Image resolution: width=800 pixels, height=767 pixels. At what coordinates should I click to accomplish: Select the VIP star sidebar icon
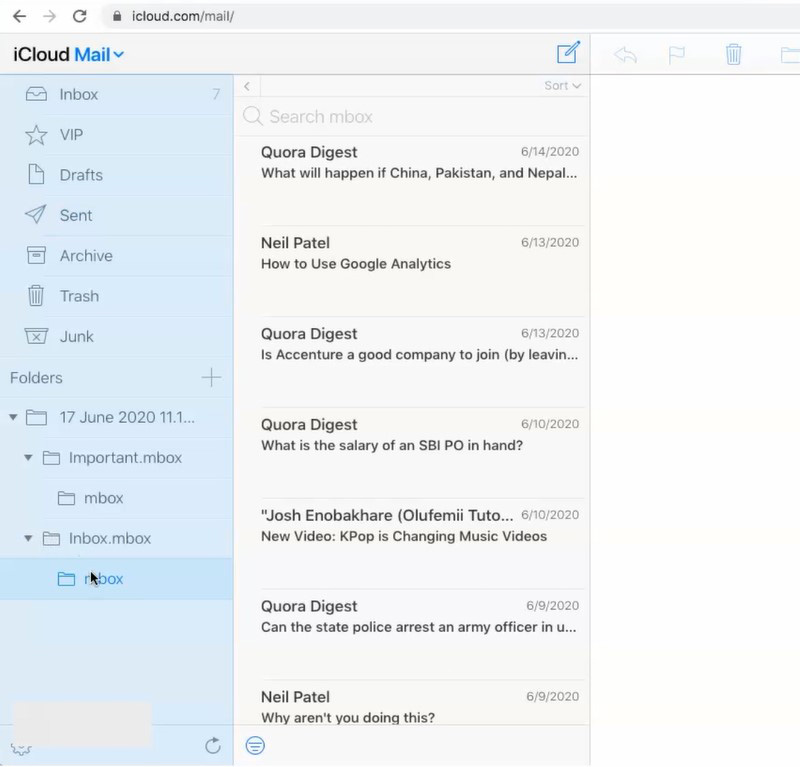pos(36,134)
